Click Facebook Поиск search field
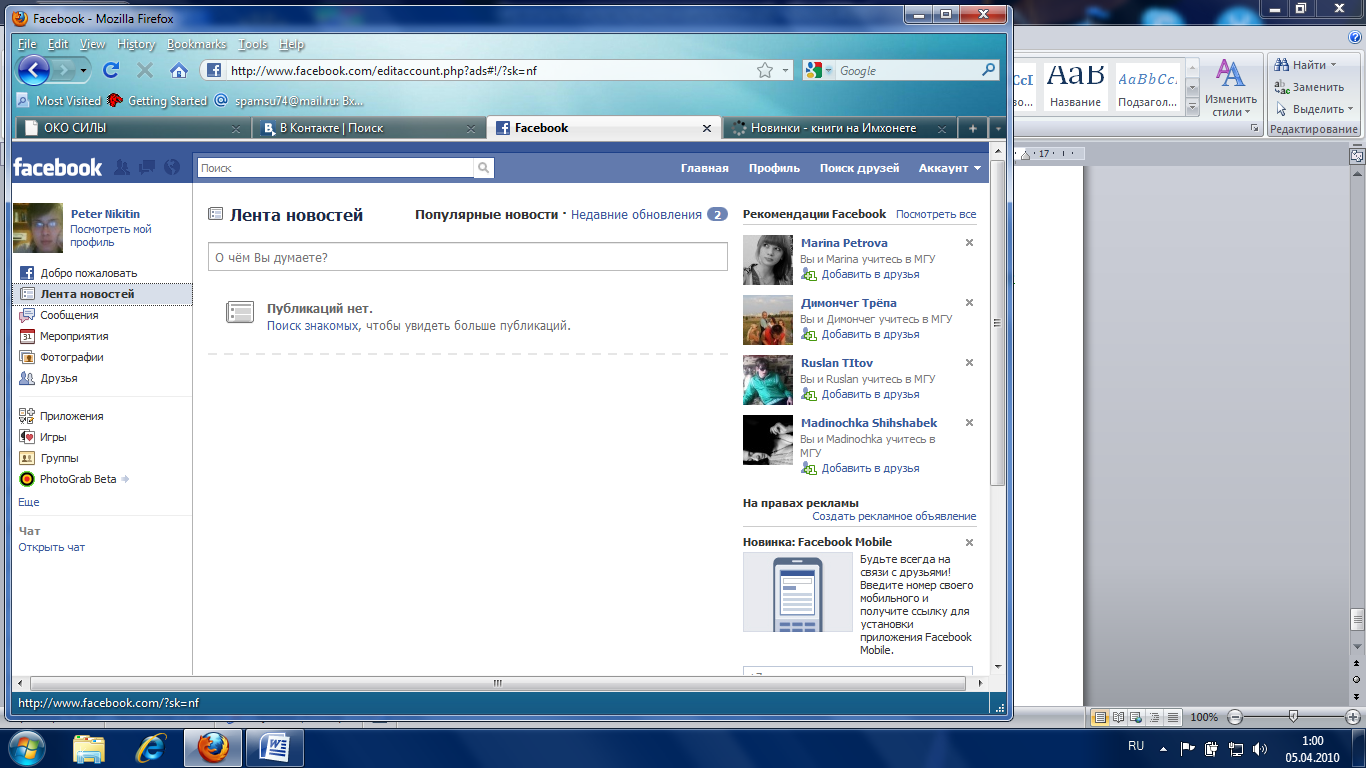This screenshot has height=768, width=1366. tap(336, 168)
